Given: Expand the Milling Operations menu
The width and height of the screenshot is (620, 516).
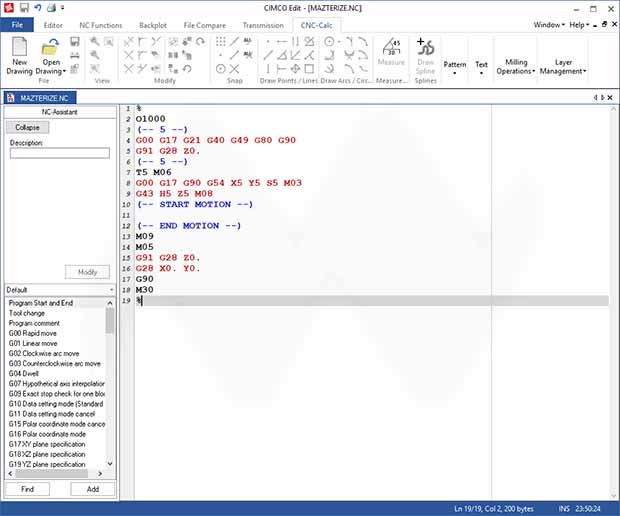Looking at the screenshot, I should (516, 66).
